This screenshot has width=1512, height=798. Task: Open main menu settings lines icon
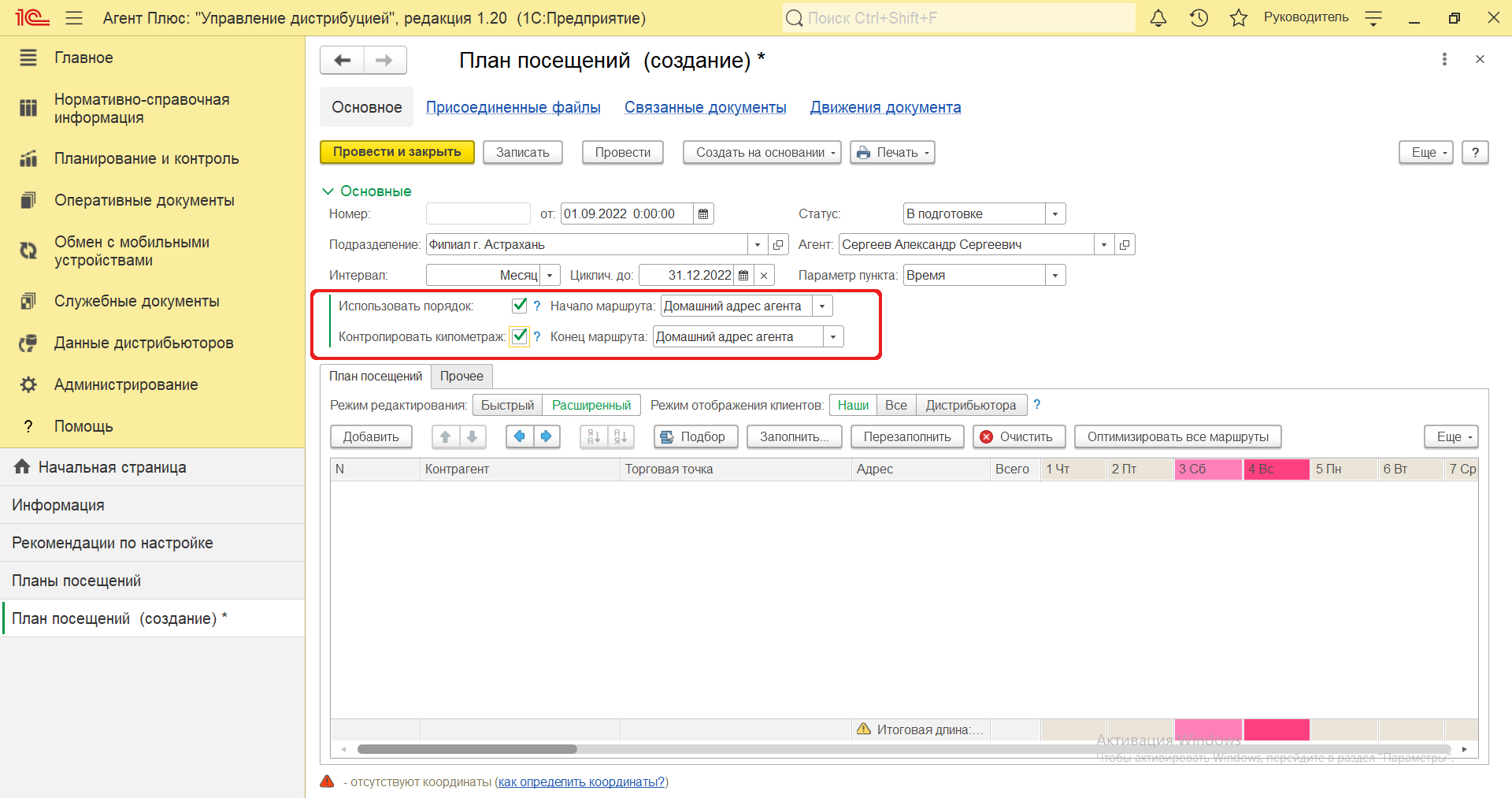(x=1373, y=18)
